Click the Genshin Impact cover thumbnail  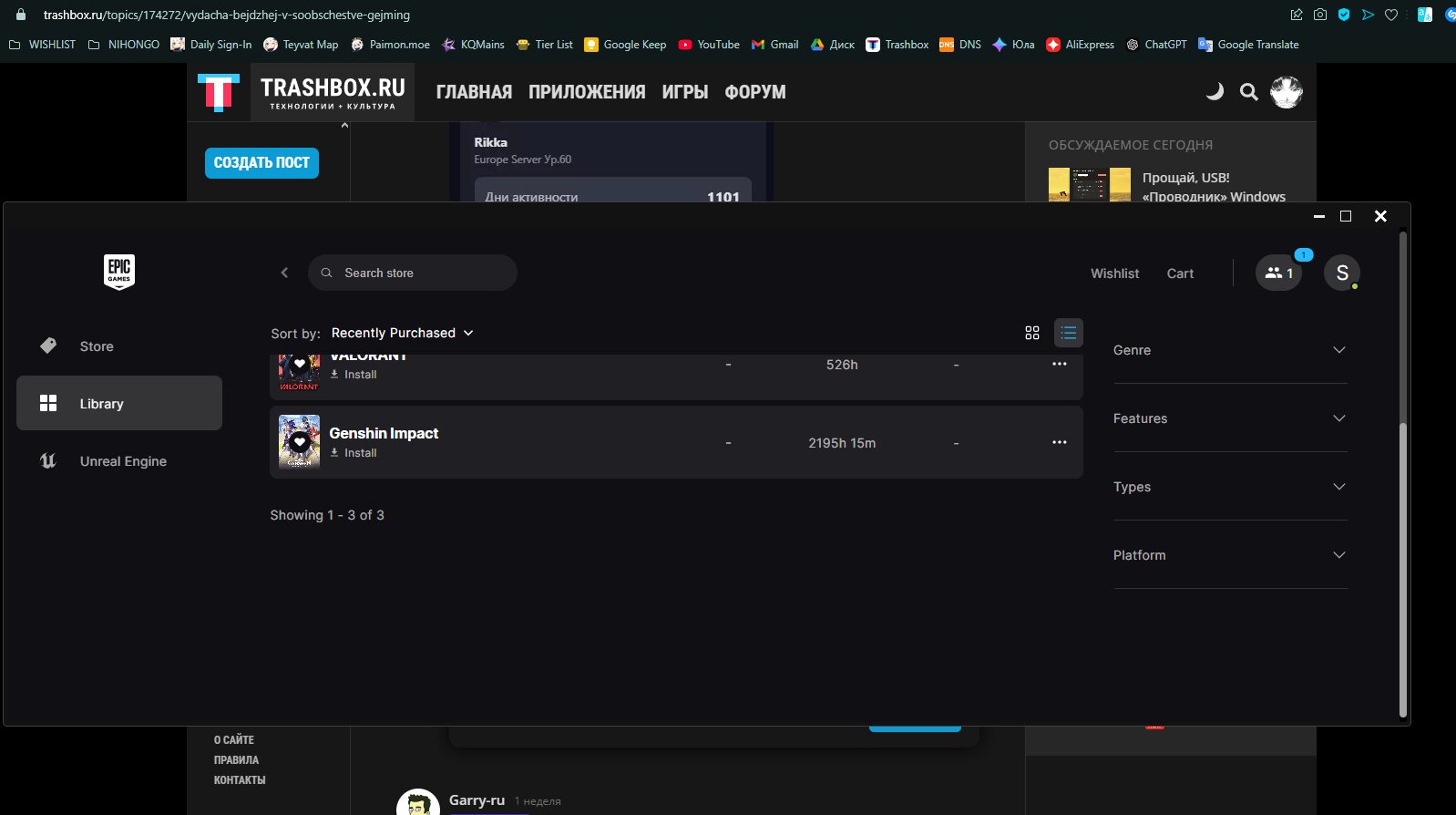(x=299, y=442)
